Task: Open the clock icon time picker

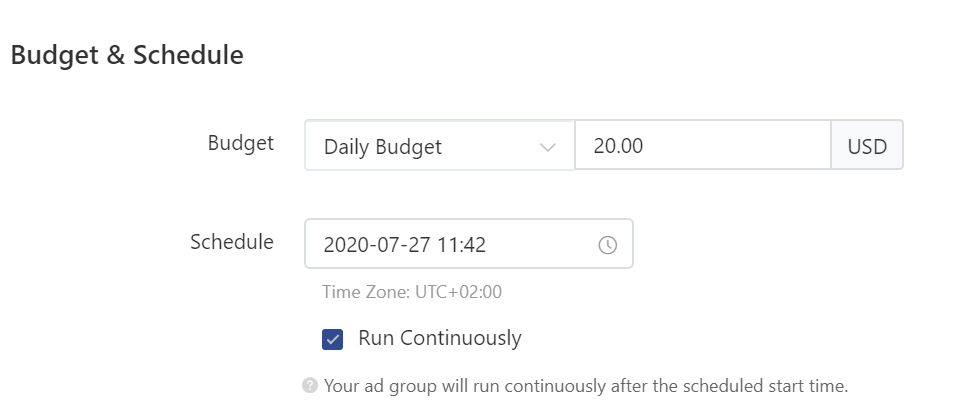Action: pos(608,245)
